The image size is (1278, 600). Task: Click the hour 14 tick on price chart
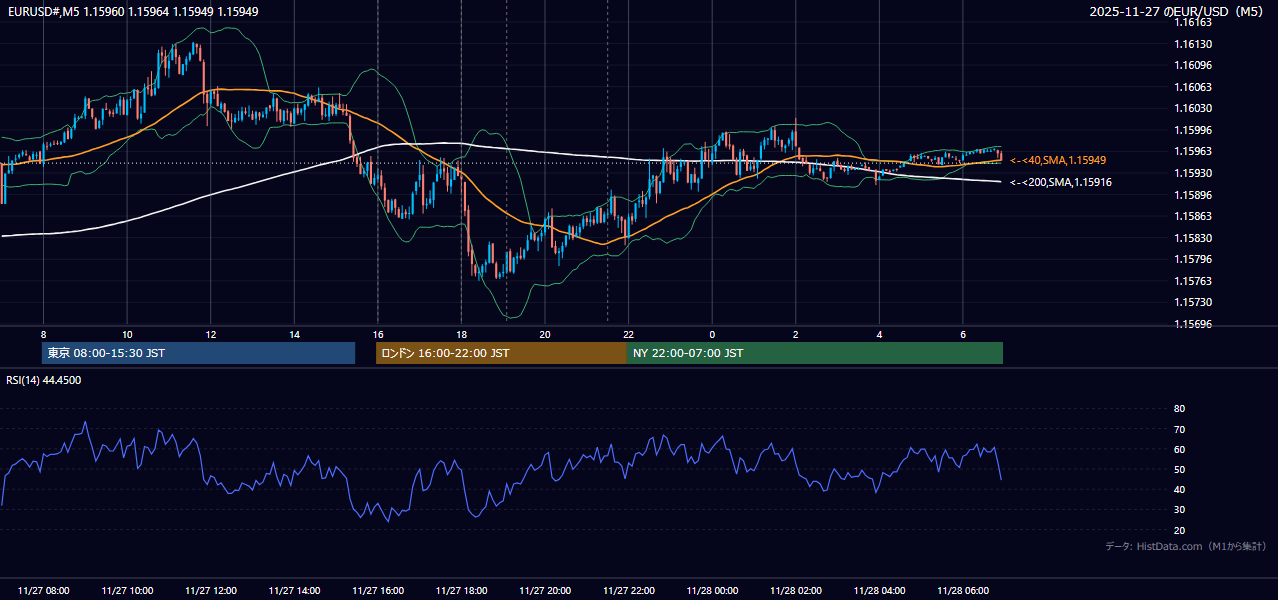coord(294,334)
